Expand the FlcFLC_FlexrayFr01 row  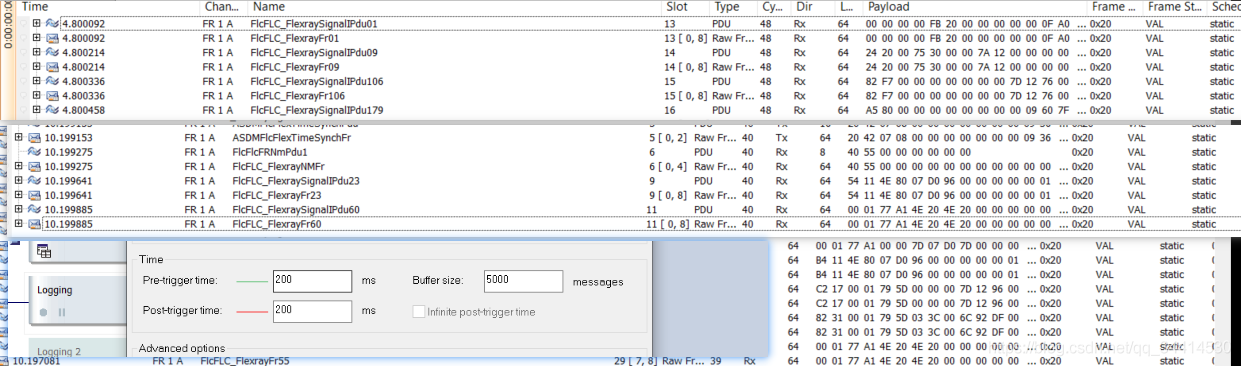point(37,37)
